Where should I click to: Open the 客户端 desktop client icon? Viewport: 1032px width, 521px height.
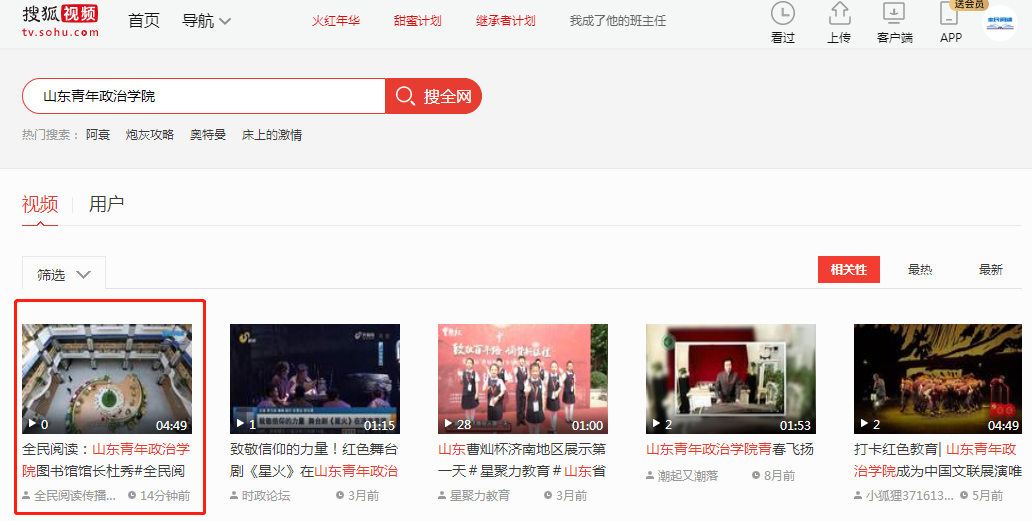tap(894, 15)
